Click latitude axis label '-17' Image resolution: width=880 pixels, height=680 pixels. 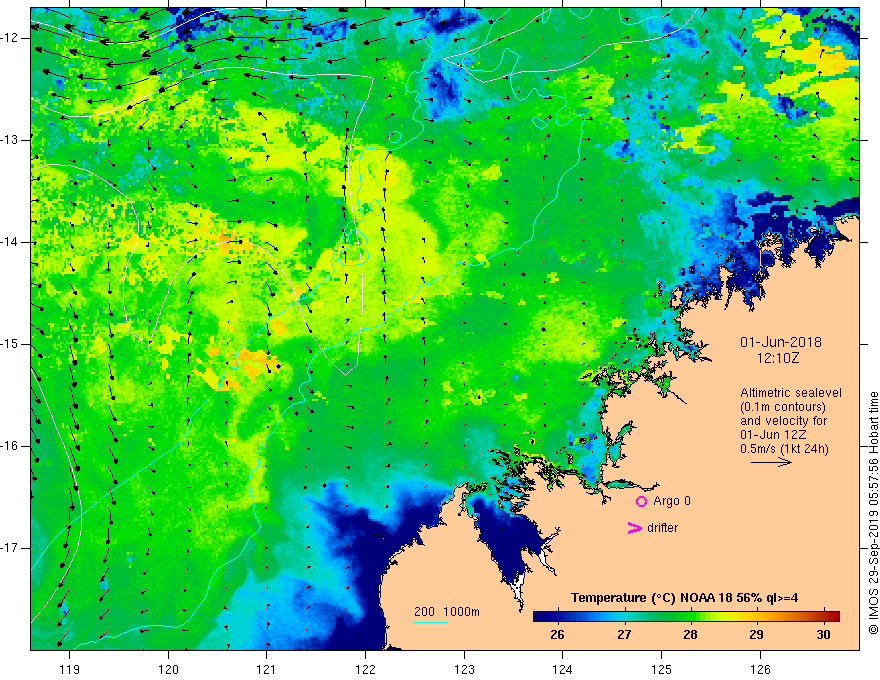coord(11,548)
